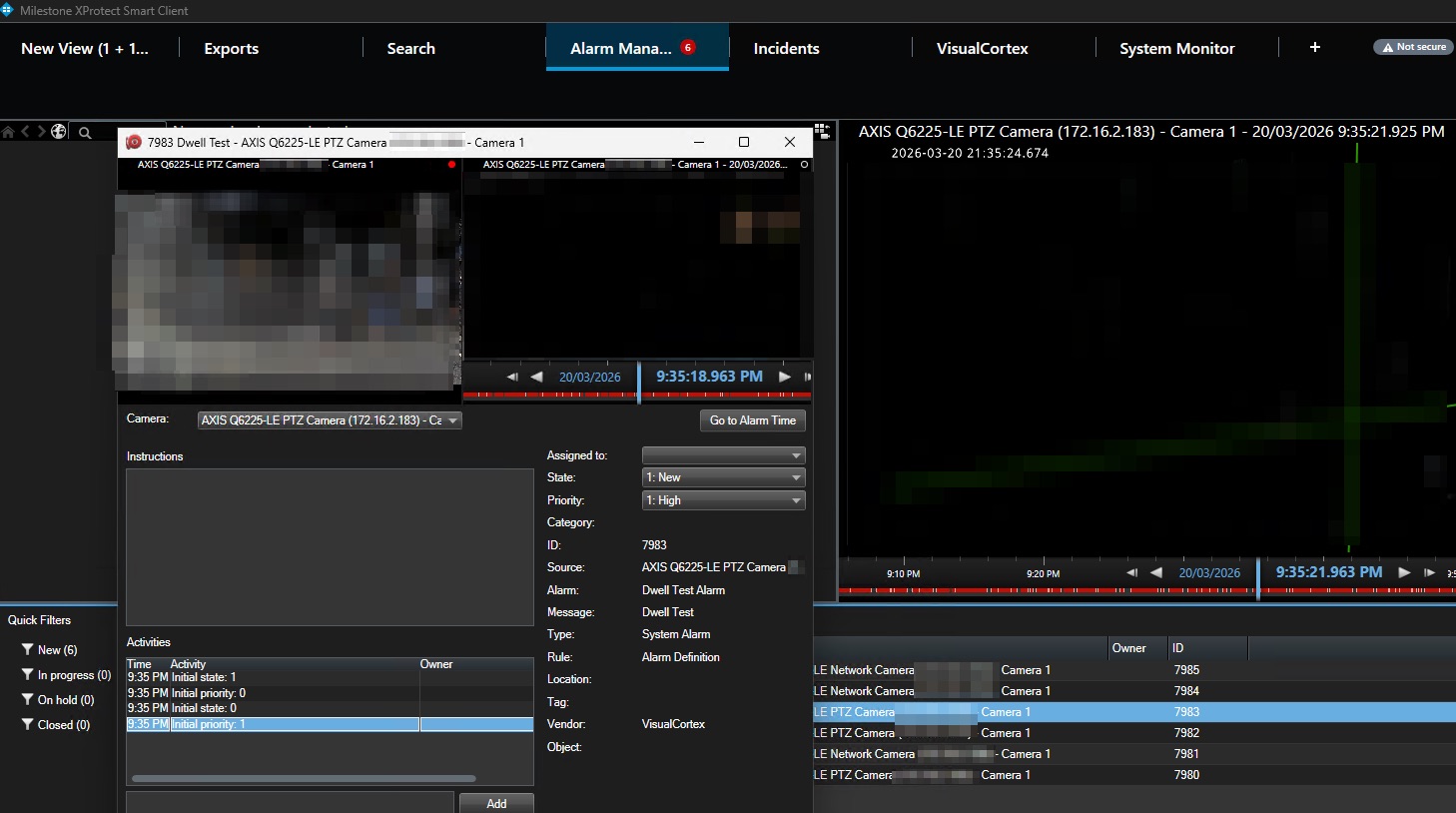Select alarm row with ID 7984

point(1134,691)
